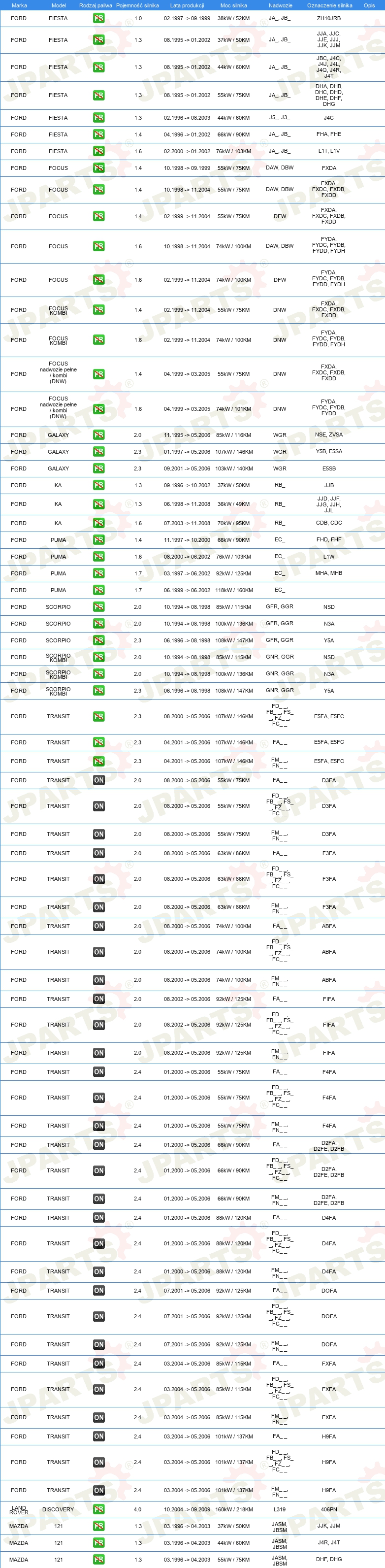Select the petrol icon in the FIESTA J4C row

[98, 117]
